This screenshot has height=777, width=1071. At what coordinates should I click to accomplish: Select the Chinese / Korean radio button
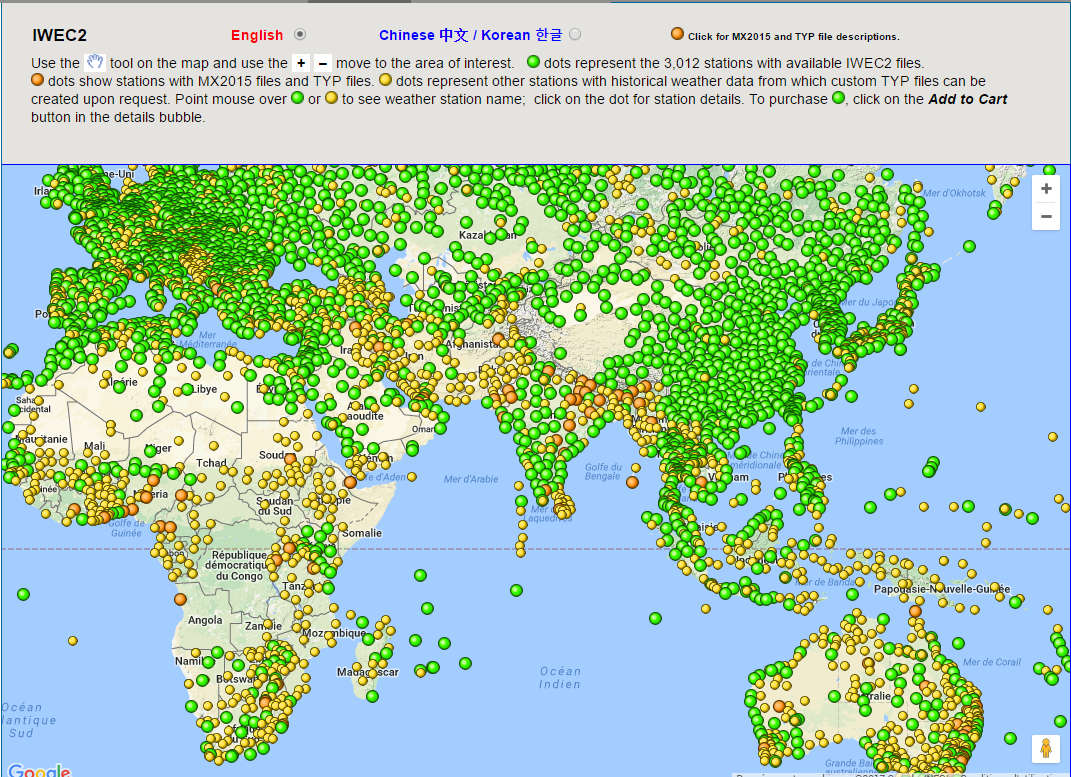coord(575,34)
